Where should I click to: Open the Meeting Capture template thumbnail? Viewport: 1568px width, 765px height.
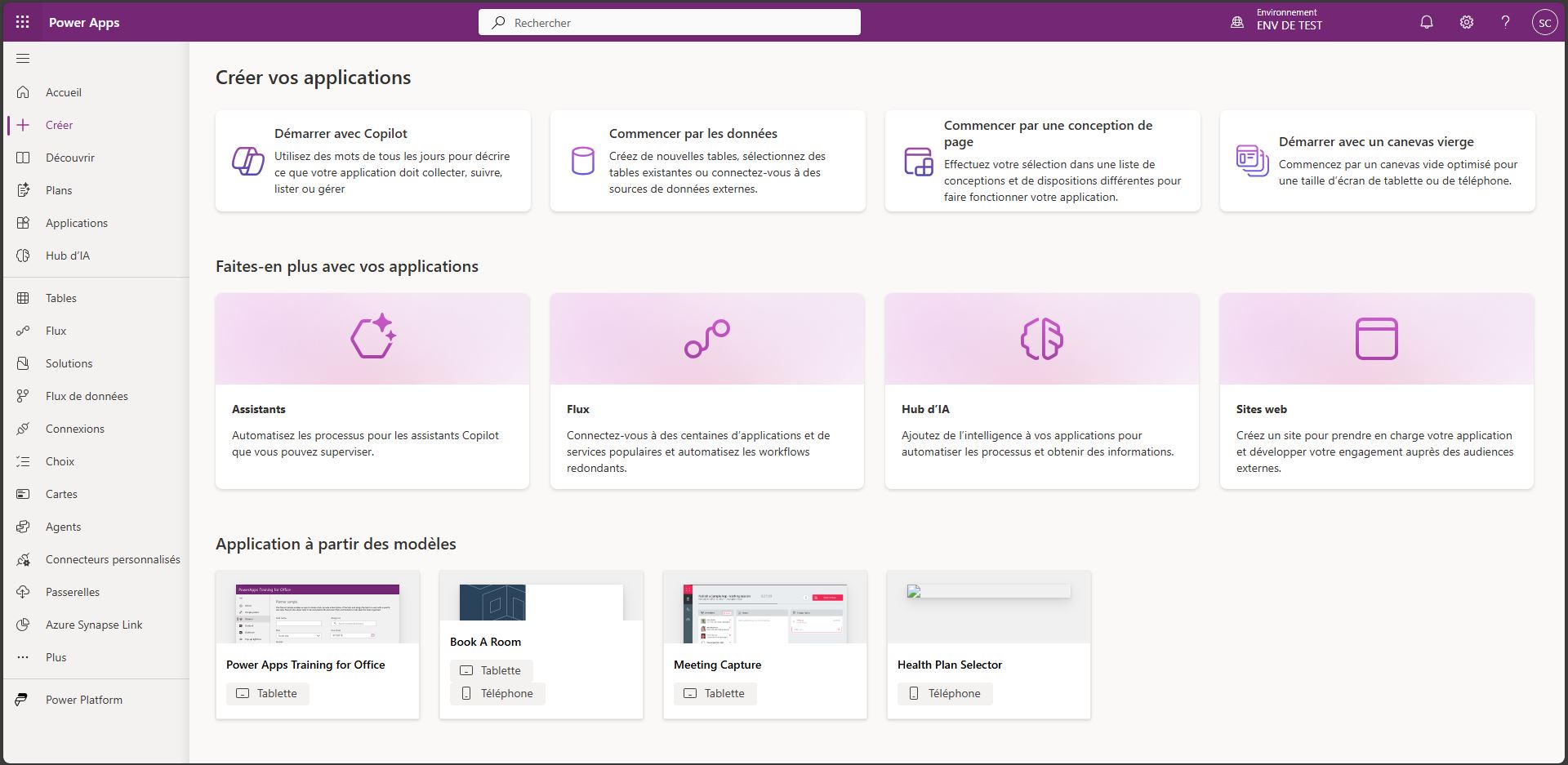click(x=764, y=613)
